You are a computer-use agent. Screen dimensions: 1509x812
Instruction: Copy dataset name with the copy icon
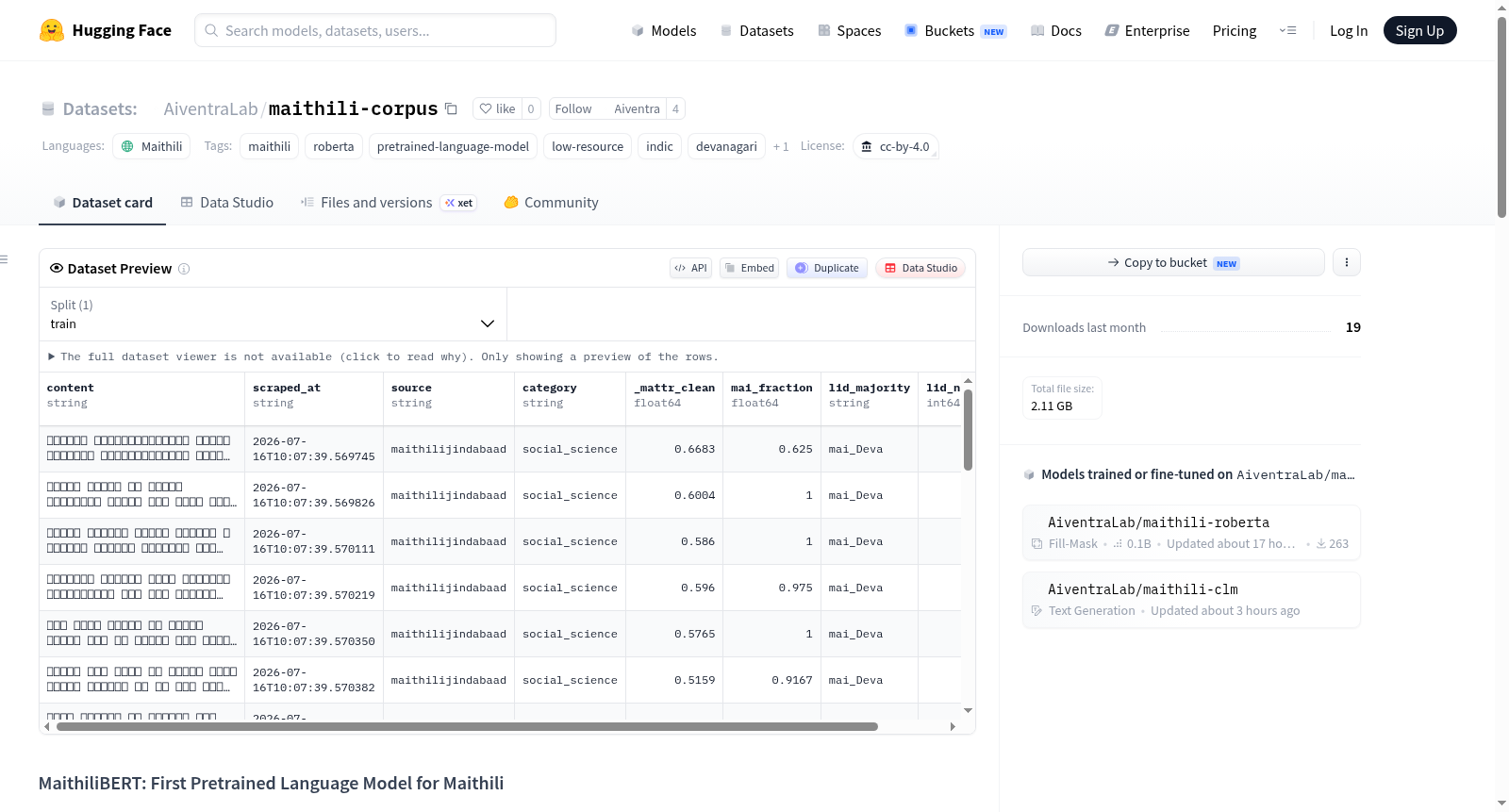tap(452, 108)
